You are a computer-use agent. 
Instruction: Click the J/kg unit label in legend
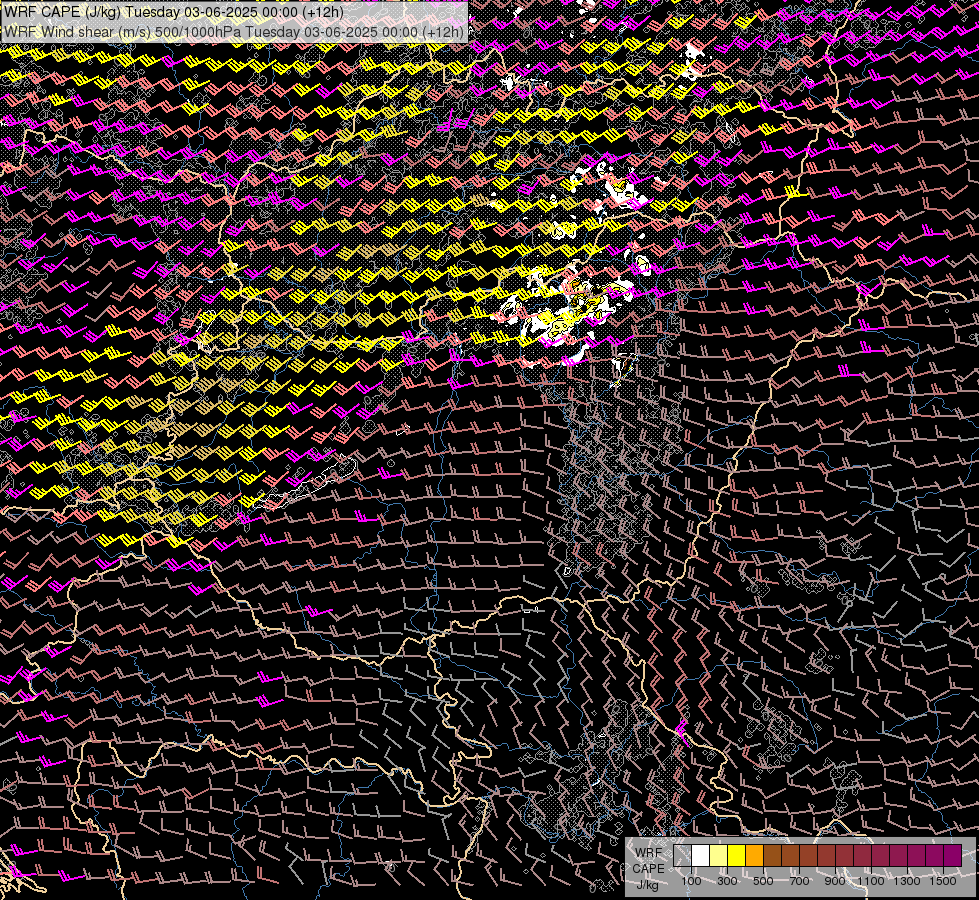click(x=647, y=885)
